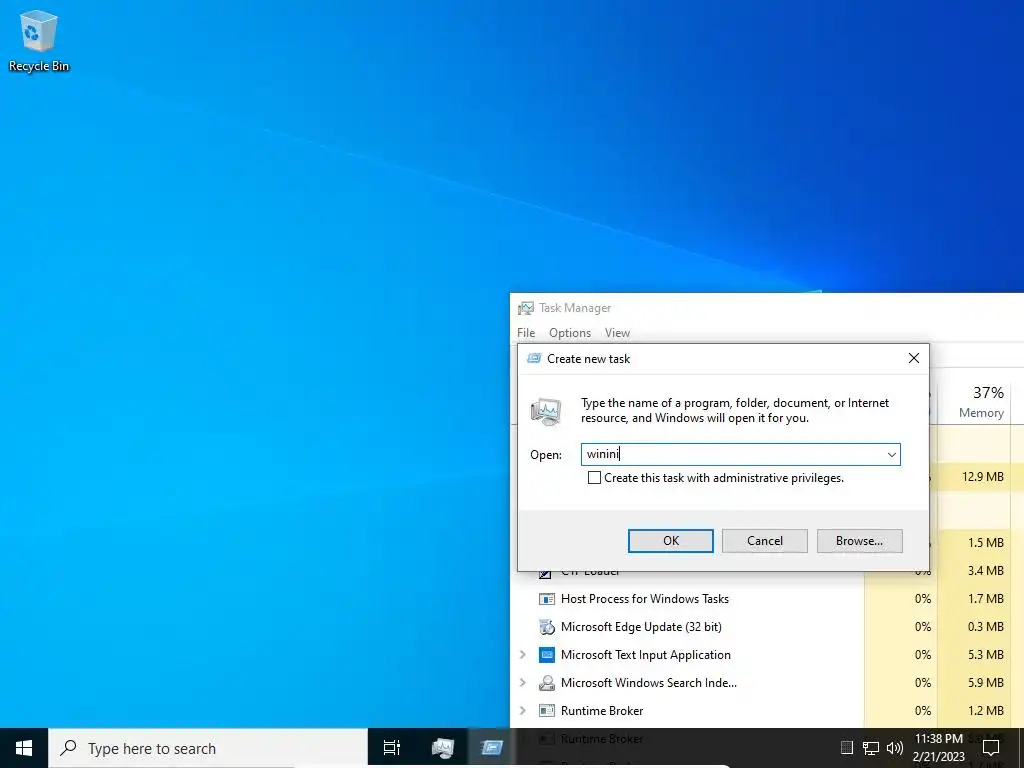Viewport: 1024px width, 768px height.
Task: Click the Run dialog illustration icon
Action: (x=546, y=411)
